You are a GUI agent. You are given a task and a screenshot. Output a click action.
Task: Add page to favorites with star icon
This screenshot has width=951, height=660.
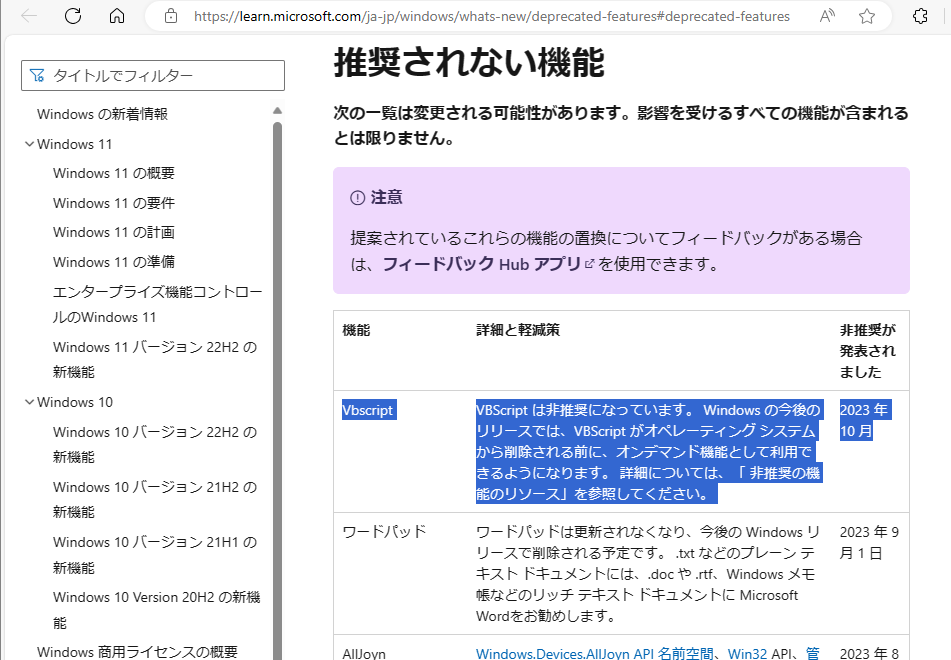tap(867, 16)
